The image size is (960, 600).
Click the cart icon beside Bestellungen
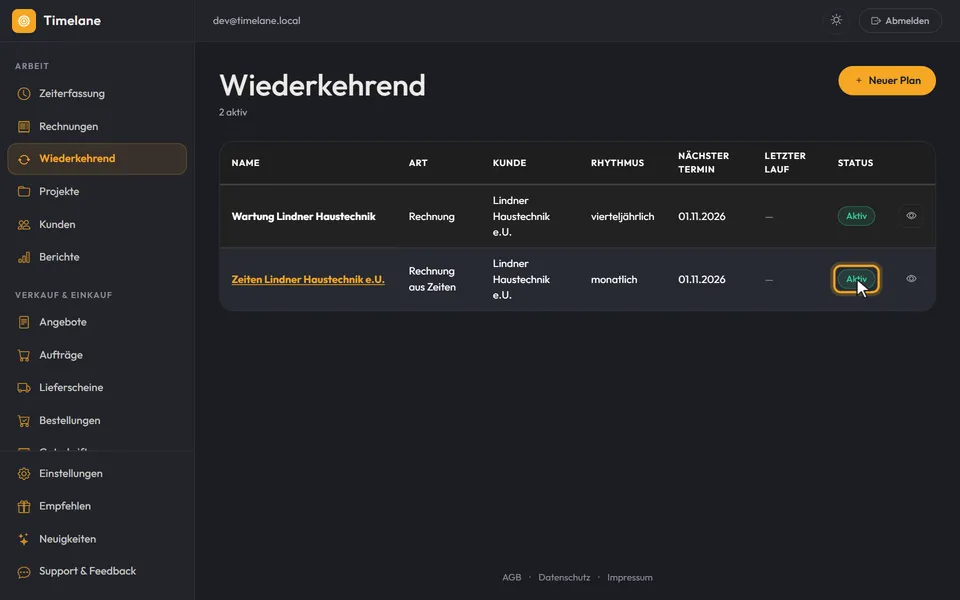[x=24, y=421]
